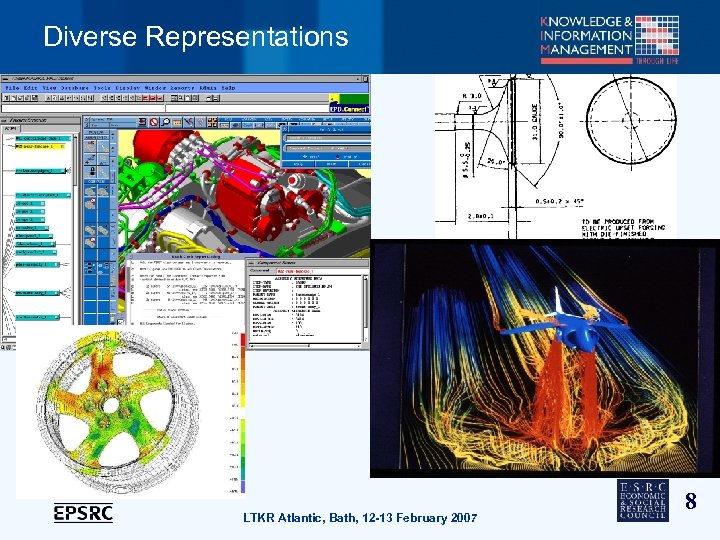
Task: Select the yellow highlighted tree node
Action: [x=40, y=146]
